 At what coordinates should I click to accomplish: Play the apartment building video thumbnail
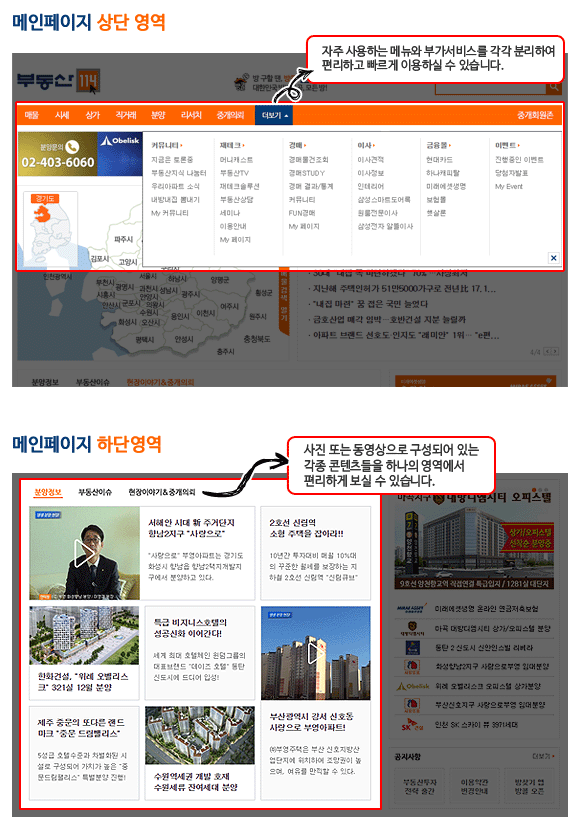(315, 653)
